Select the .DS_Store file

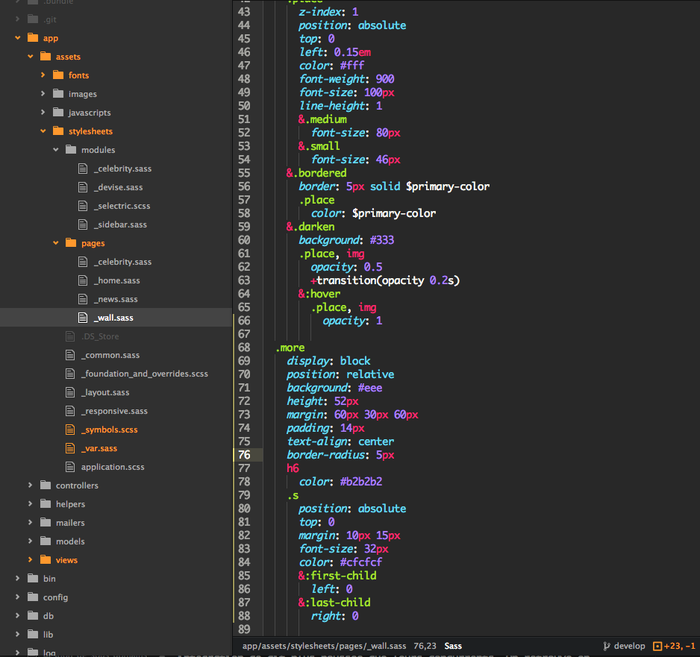(x=100, y=337)
